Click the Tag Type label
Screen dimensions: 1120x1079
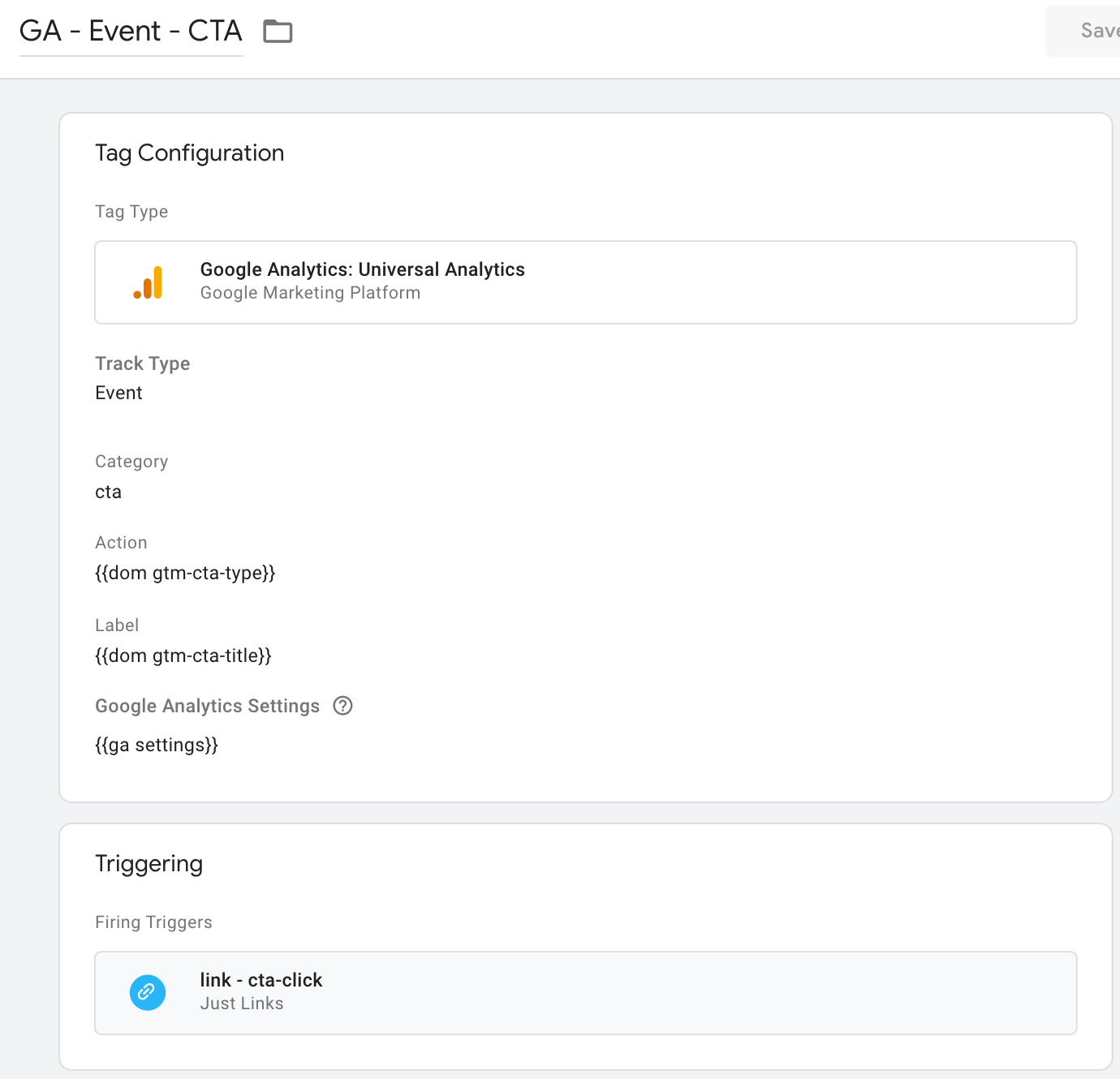point(131,212)
